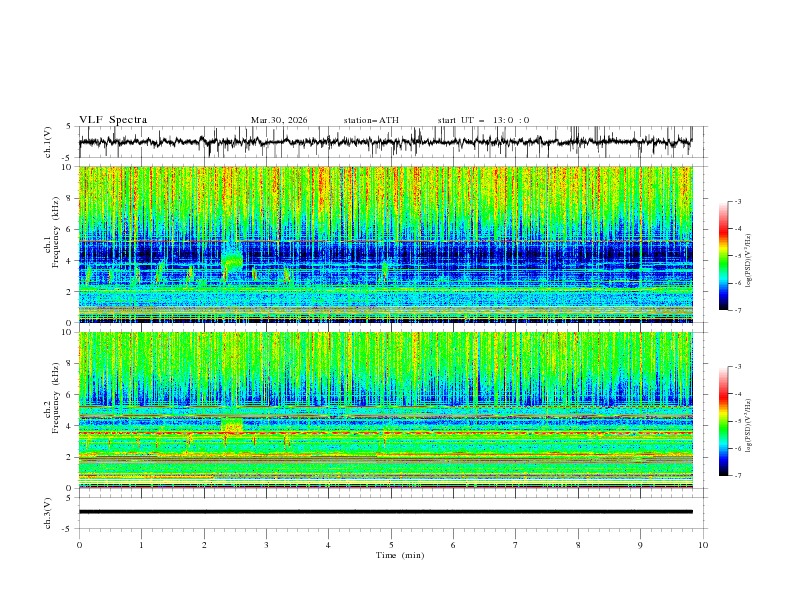The height and width of the screenshot is (612, 792).
Task: Click the time axis tick label '5'
Action: pyautogui.click(x=391, y=545)
